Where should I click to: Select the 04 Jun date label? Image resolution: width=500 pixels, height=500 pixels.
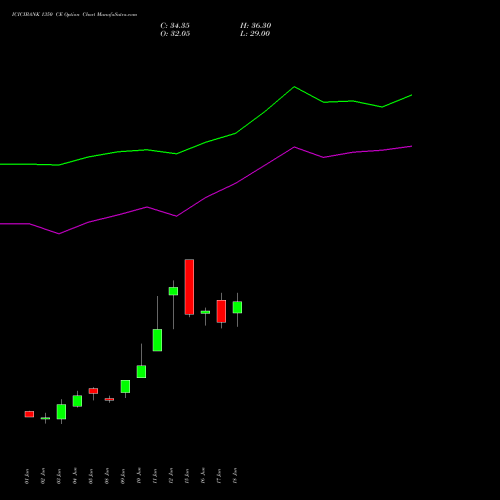(75, 476)
